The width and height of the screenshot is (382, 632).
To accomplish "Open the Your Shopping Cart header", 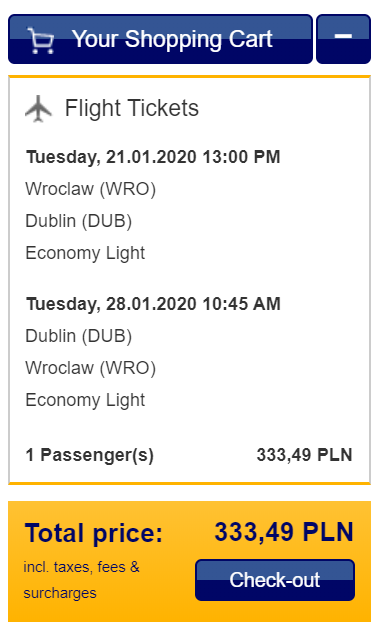I will [160, 39].
